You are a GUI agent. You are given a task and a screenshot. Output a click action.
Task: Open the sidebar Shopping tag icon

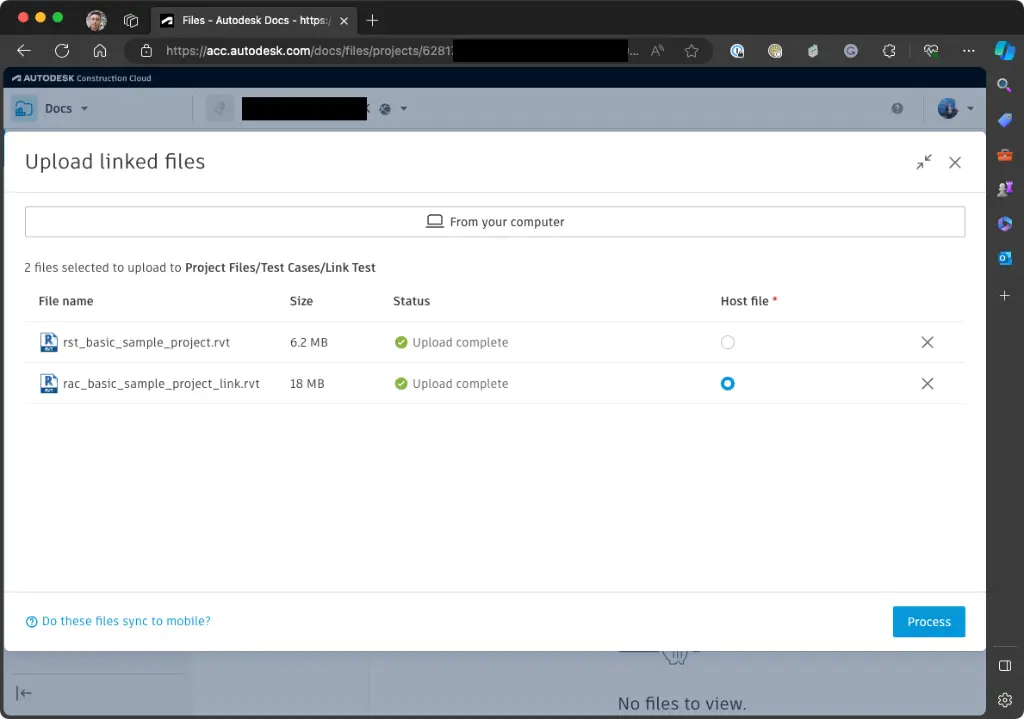pyautogui.click(x=1004, y=120)
